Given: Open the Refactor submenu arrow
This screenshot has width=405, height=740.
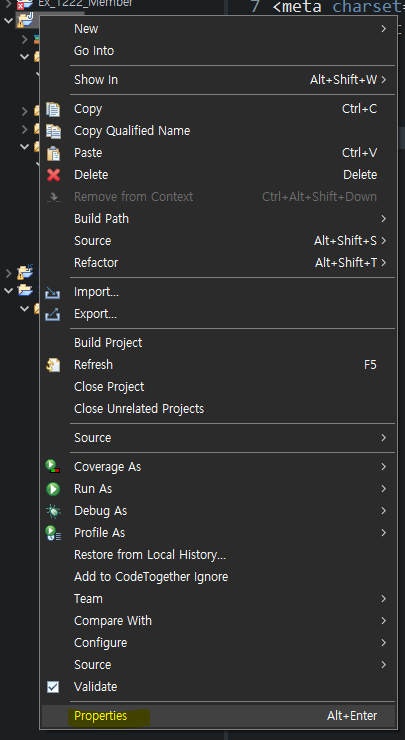Looking at the screenshot, I should pyautogui.click(x=383, y=263).
